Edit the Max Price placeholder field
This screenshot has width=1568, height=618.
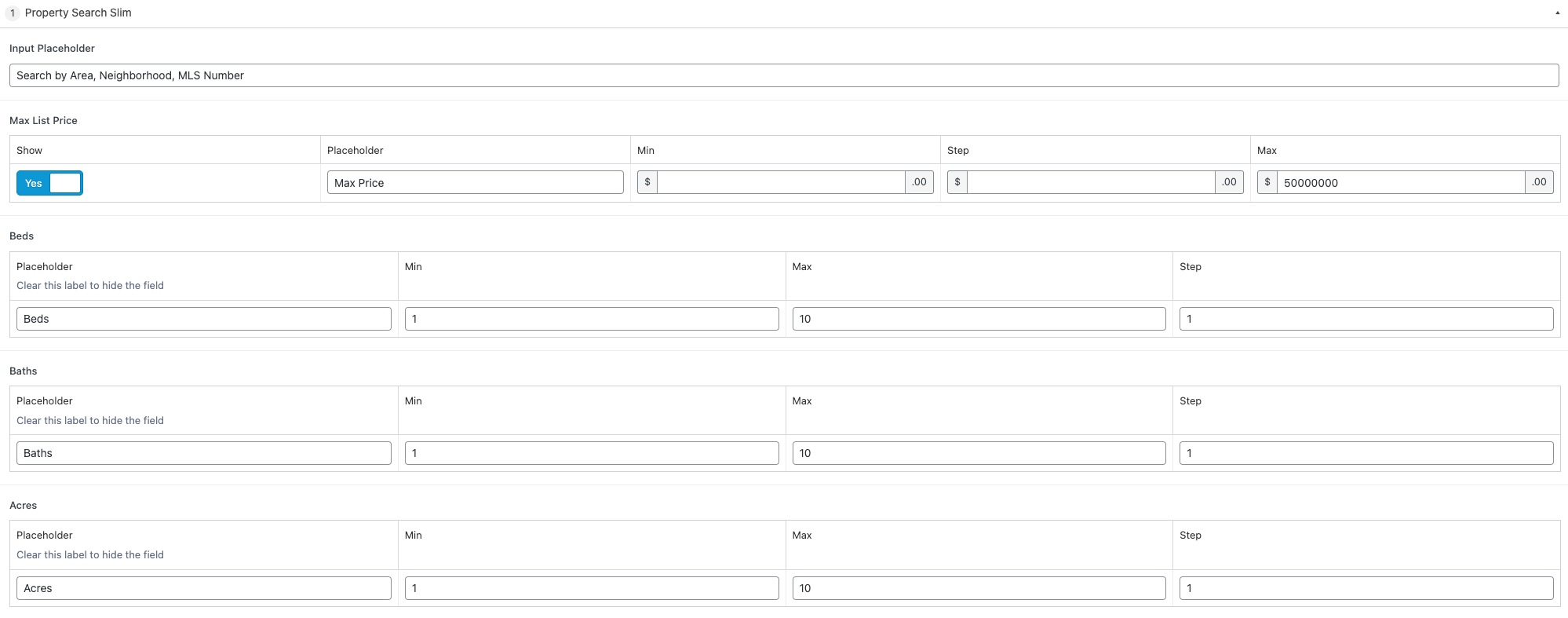476,183
